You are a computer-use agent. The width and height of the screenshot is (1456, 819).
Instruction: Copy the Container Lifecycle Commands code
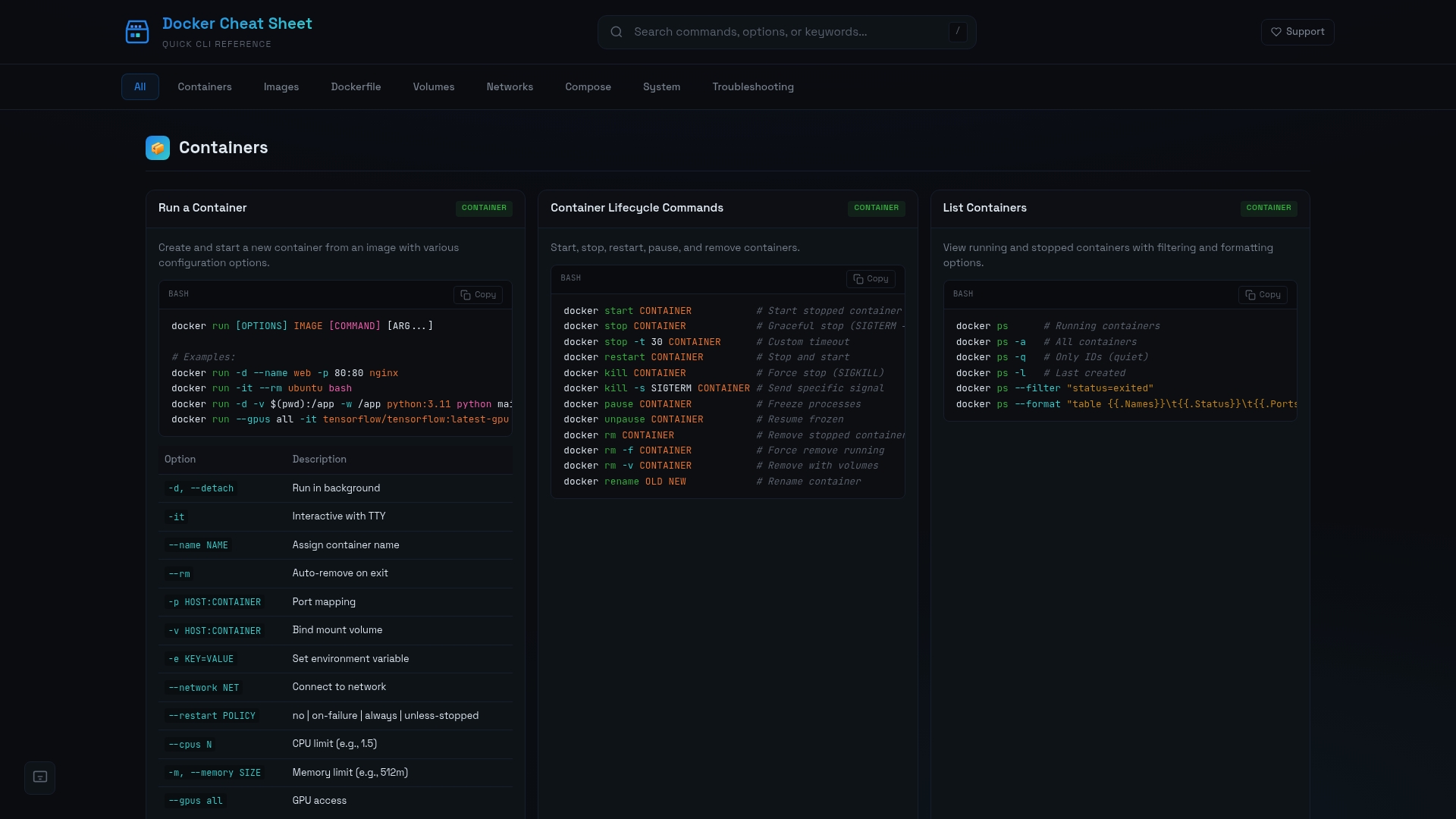tap(871, 279)
